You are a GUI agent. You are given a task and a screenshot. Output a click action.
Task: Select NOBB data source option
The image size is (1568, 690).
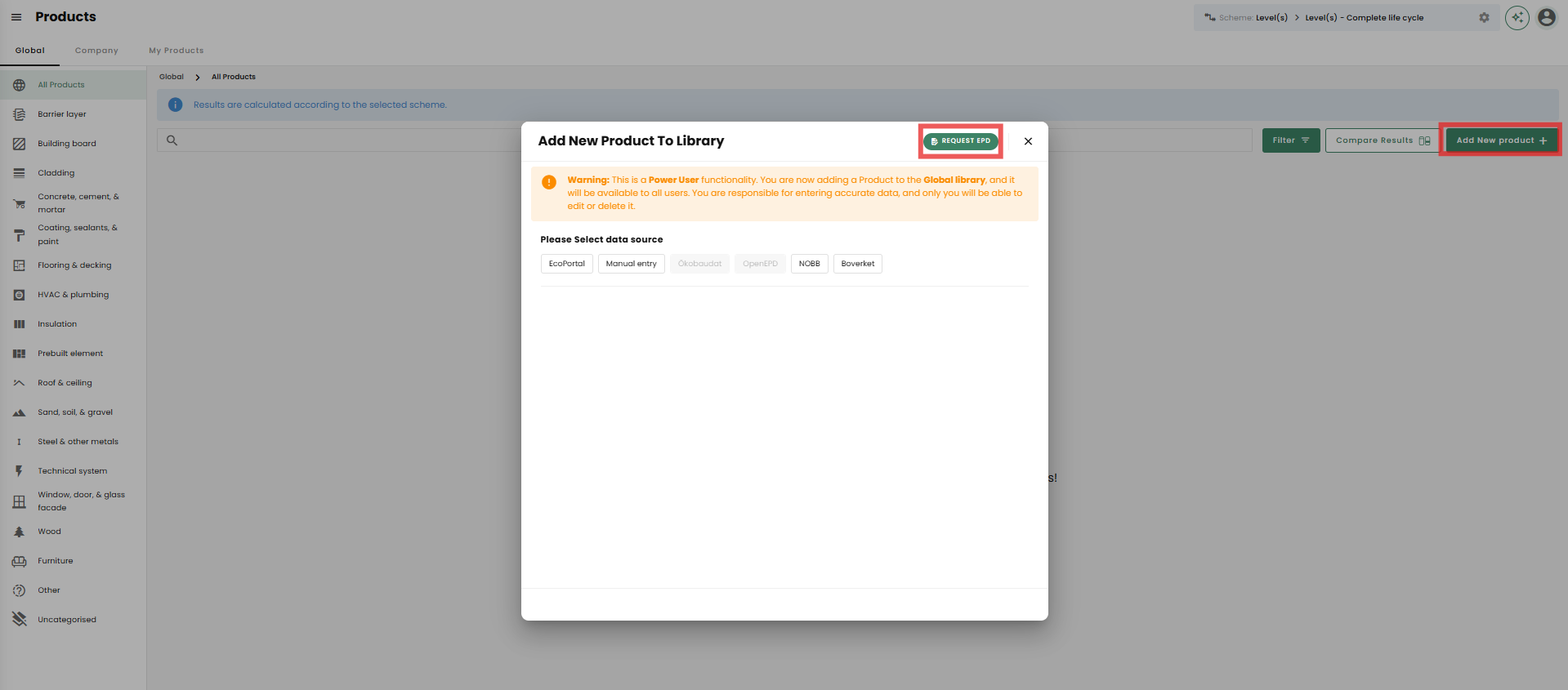coord(809,264)
